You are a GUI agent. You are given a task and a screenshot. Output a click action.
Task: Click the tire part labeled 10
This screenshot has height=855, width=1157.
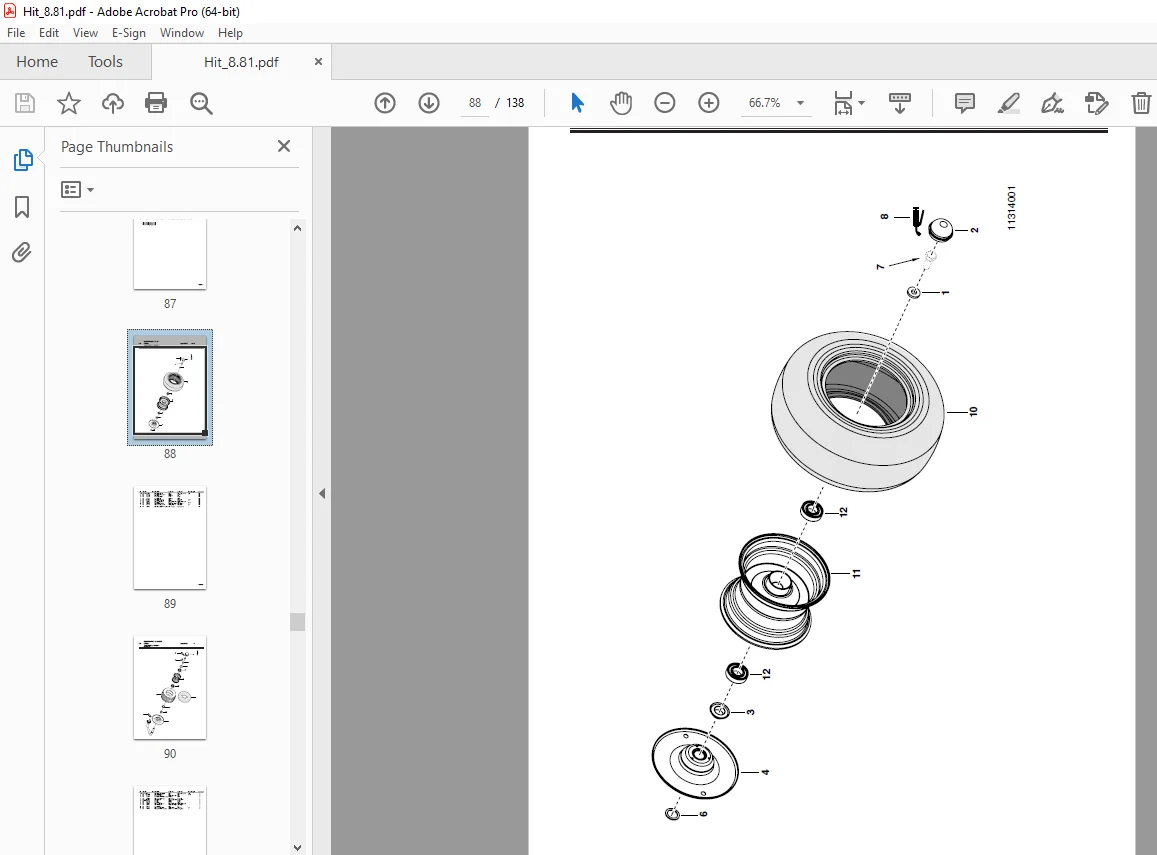click(x=858, y=411)
